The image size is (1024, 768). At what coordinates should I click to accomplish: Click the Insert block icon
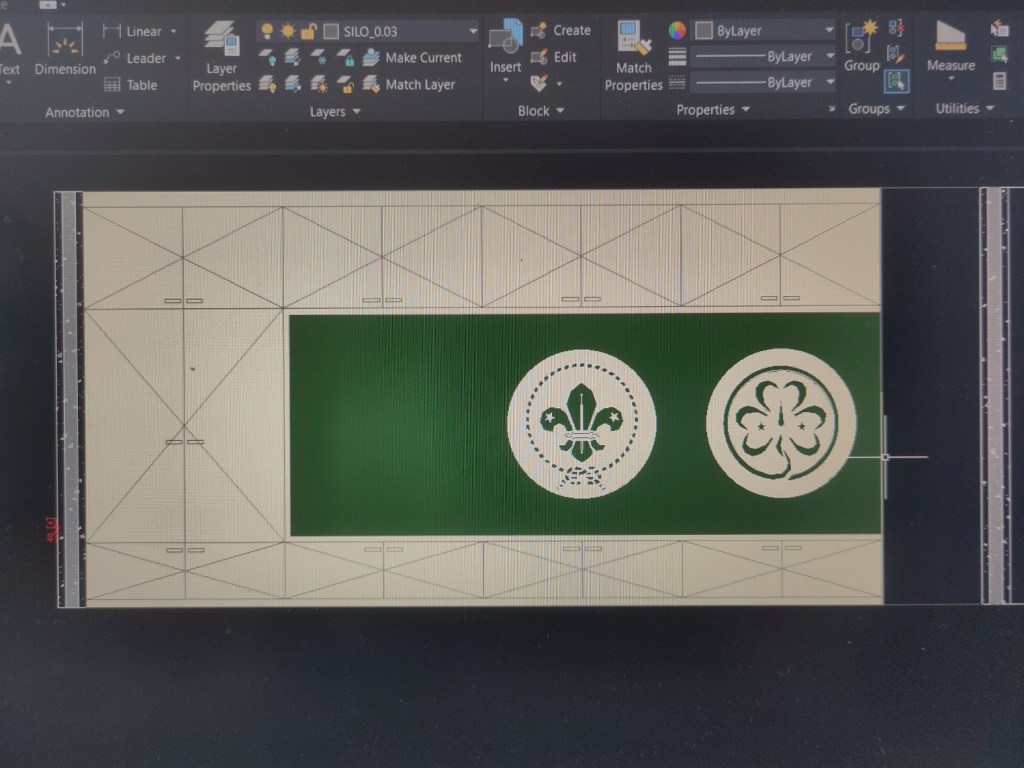coord(505,46)
